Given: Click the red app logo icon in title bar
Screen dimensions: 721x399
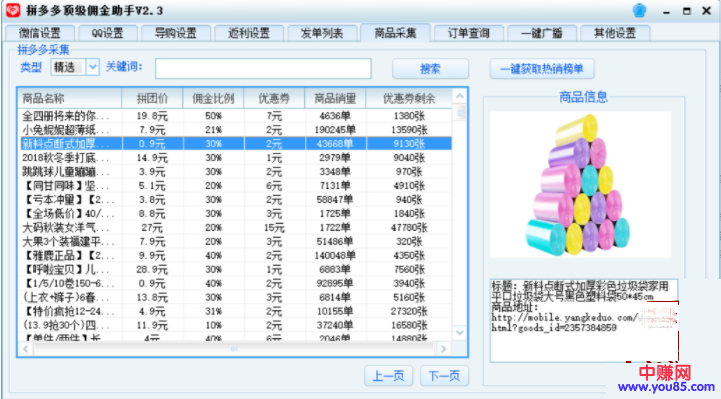Looking at the screenshot, I should click(x=13, y=10).
